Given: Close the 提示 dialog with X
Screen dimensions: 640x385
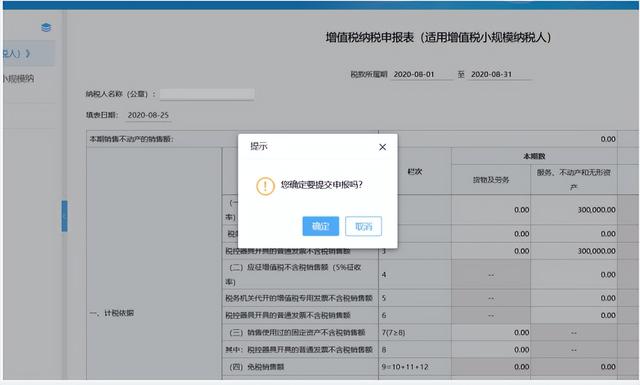Looking at the screenshot, I should tap(382, 147).
